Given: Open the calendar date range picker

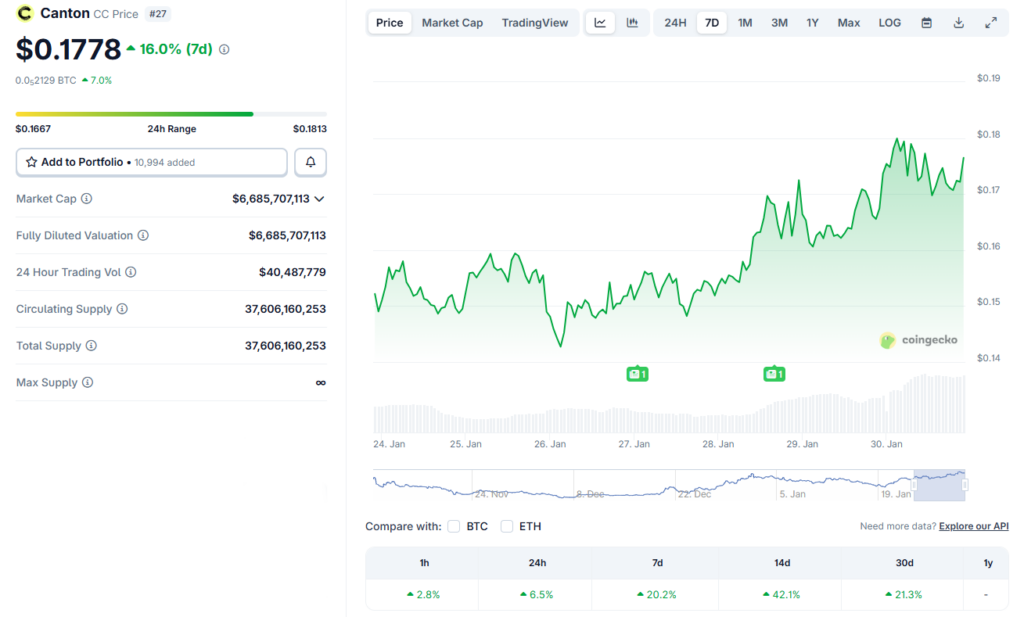Looking at the screenshot, I should [x=926, y=23].
